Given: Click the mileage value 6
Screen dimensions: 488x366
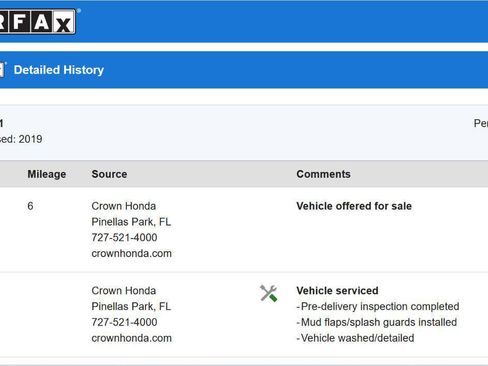Looking at the screenshot, I should tap(30, 206).
